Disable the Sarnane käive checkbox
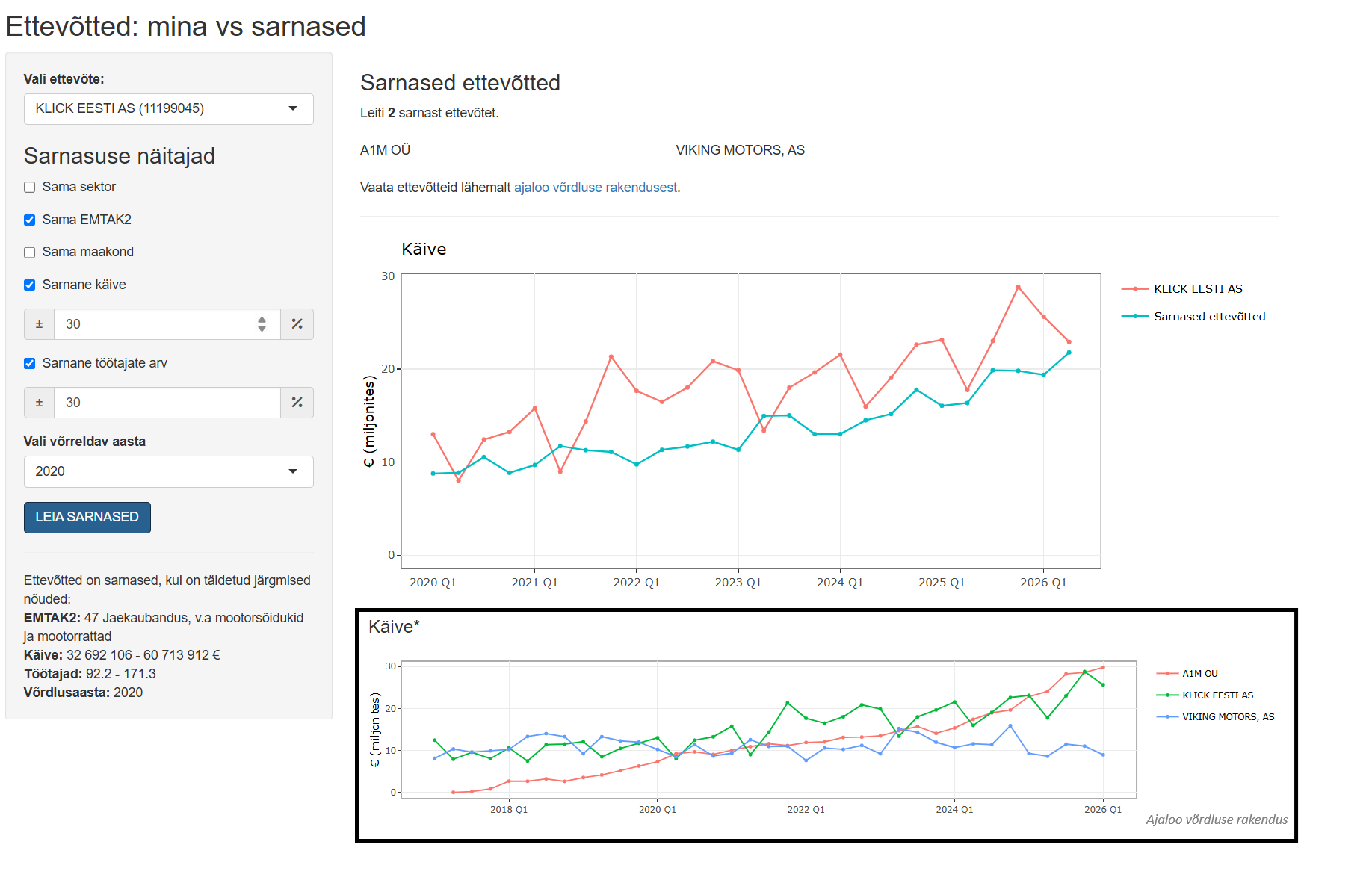 pyautogui.click(x=30, y=285)
